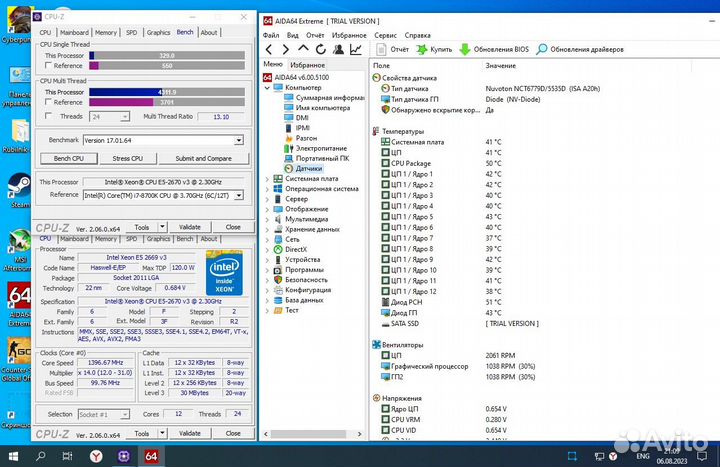The image size is (720, 467).
Task: Click right arrow of tree horizontal scrollbar
Action: tap(360, 434)
